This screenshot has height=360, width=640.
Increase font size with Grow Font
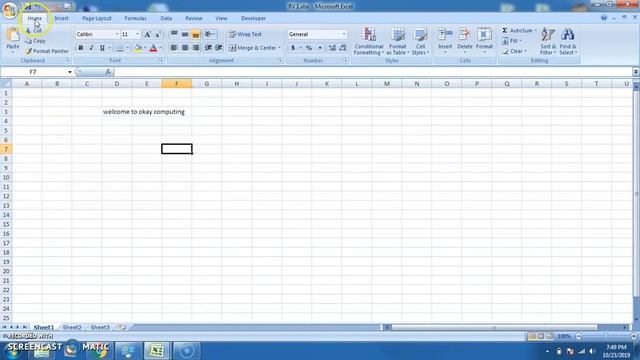(148, 34)
